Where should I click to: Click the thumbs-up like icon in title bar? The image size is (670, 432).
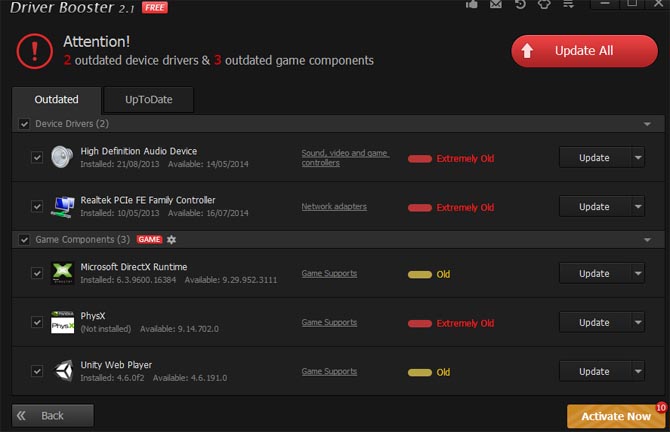coord(472,4)
